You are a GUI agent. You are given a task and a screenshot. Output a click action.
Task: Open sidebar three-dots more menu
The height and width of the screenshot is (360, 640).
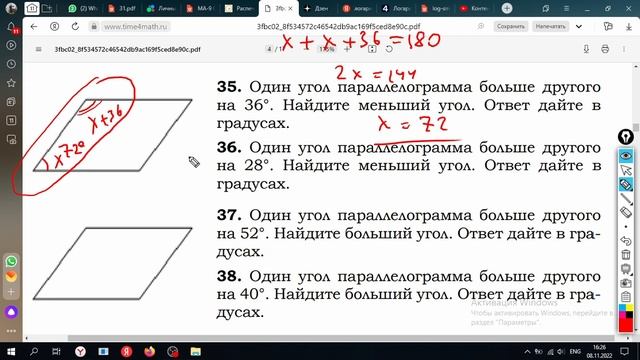coord(11,331)
